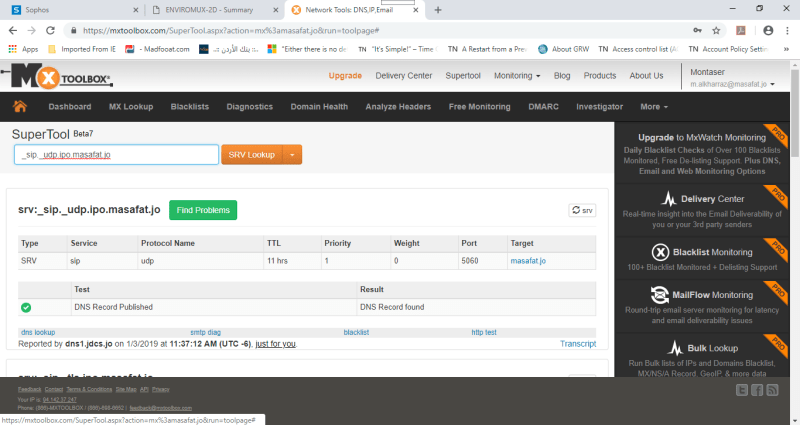Open Products header link
The height and width of the screenshot is (425, 800).
tap(600, 76)
